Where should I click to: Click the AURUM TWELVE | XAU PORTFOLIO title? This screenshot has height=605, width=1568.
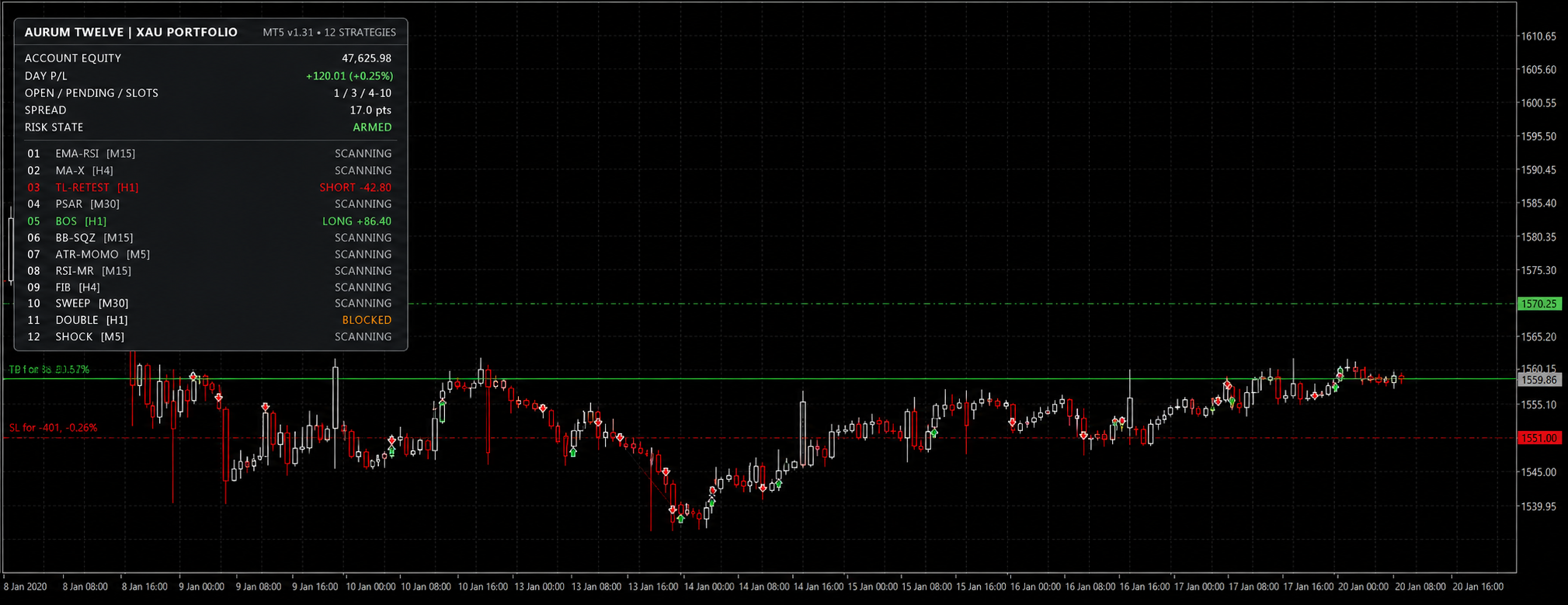coord(131,32)
